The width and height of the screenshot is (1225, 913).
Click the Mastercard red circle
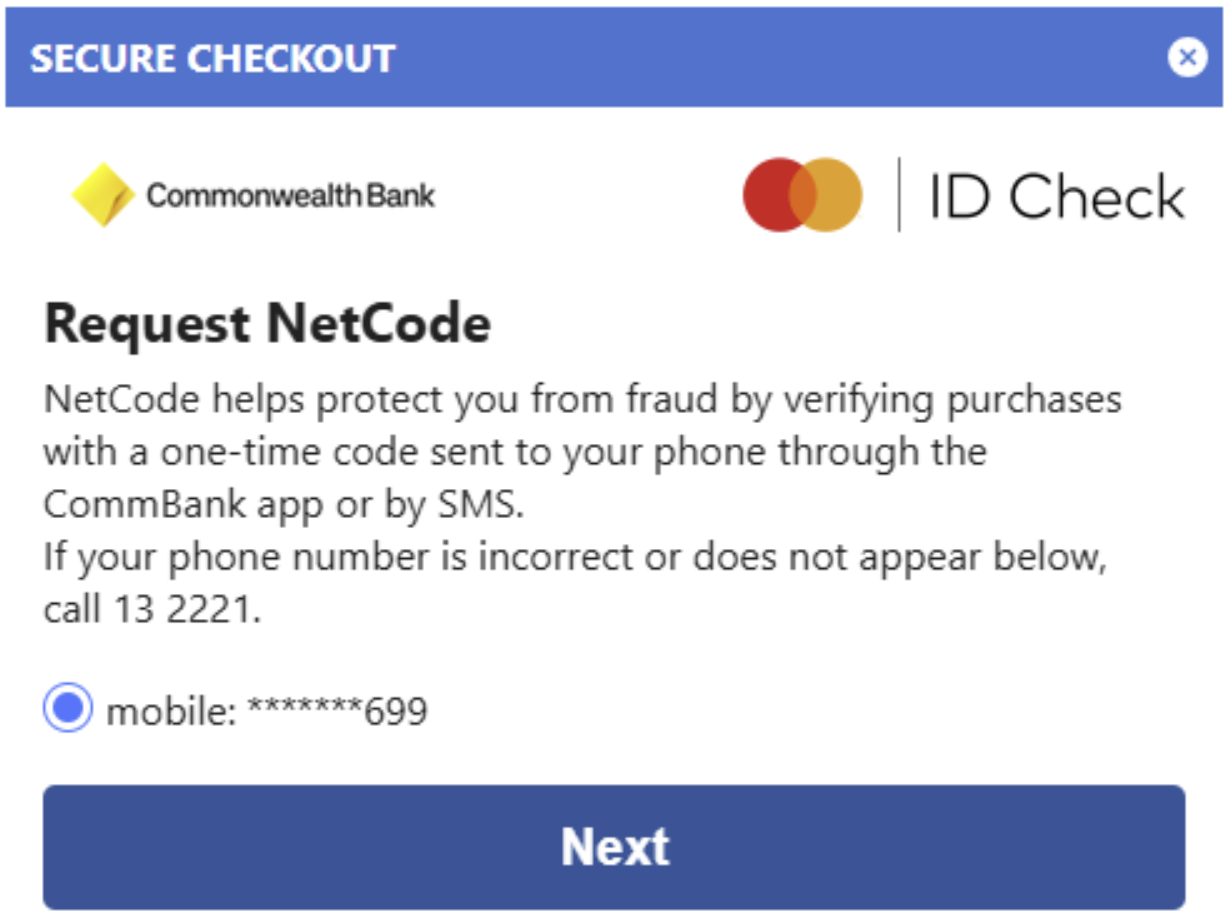point(772,194)
